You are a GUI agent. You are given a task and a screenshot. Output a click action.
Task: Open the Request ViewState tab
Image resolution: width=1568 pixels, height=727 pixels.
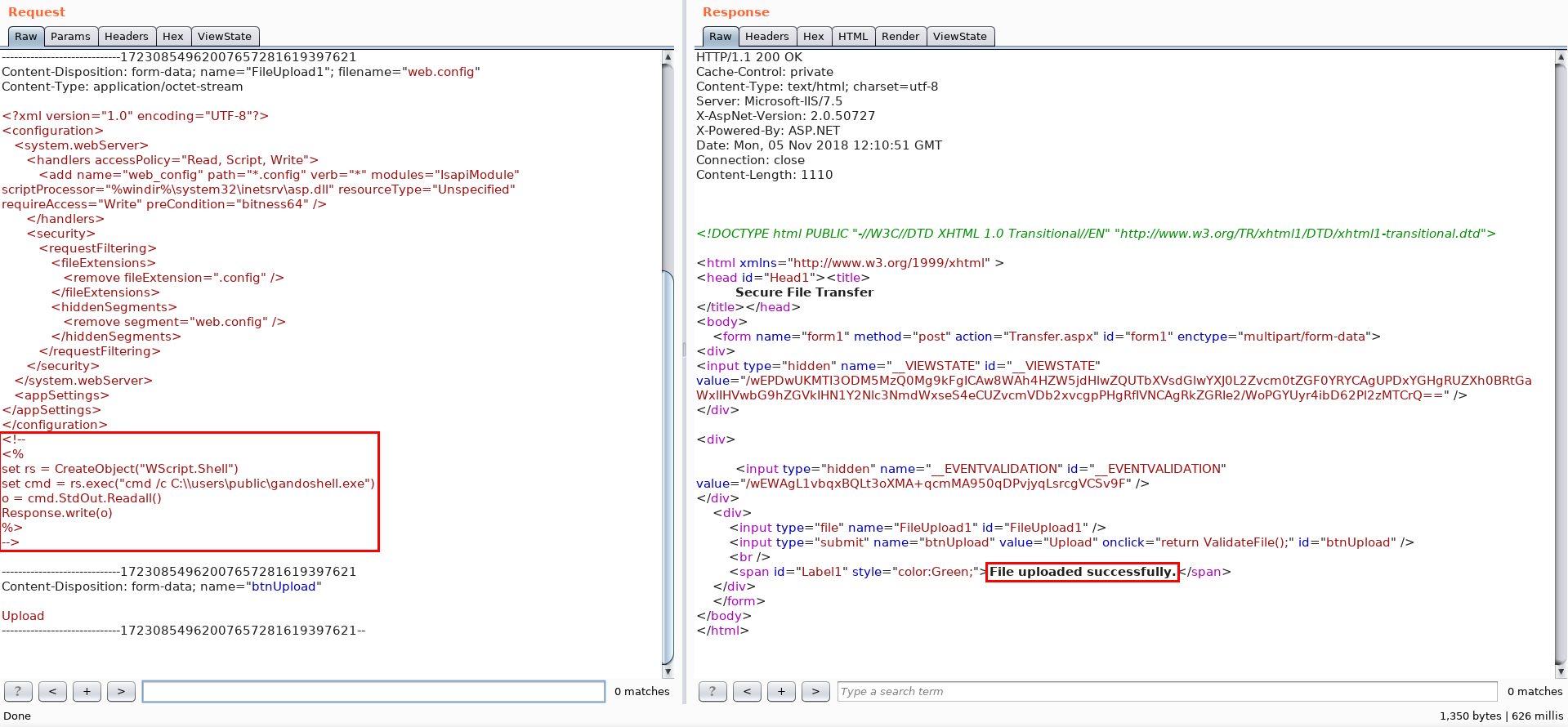point(225,37)
